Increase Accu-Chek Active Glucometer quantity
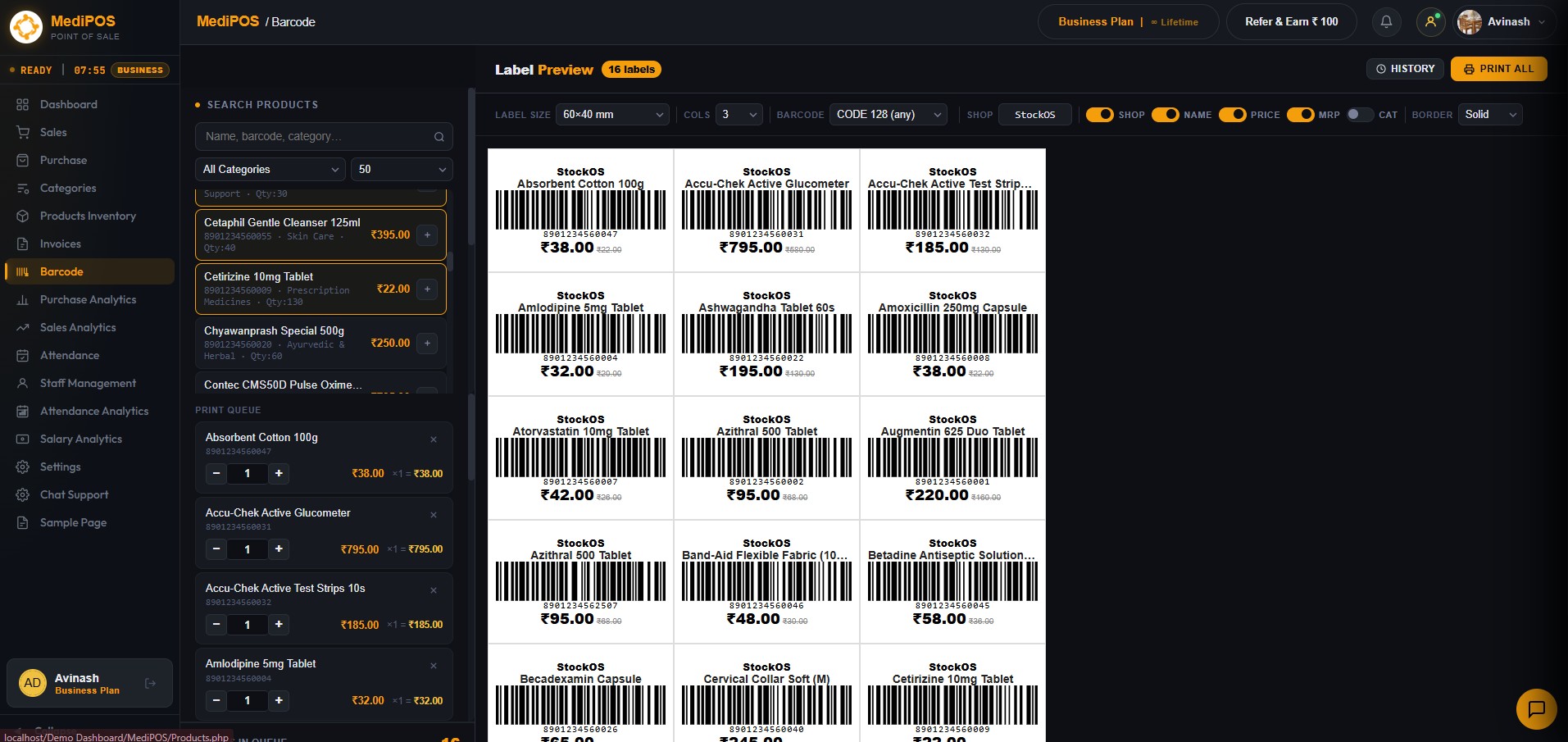The image size is (1568, 742). 279,549
